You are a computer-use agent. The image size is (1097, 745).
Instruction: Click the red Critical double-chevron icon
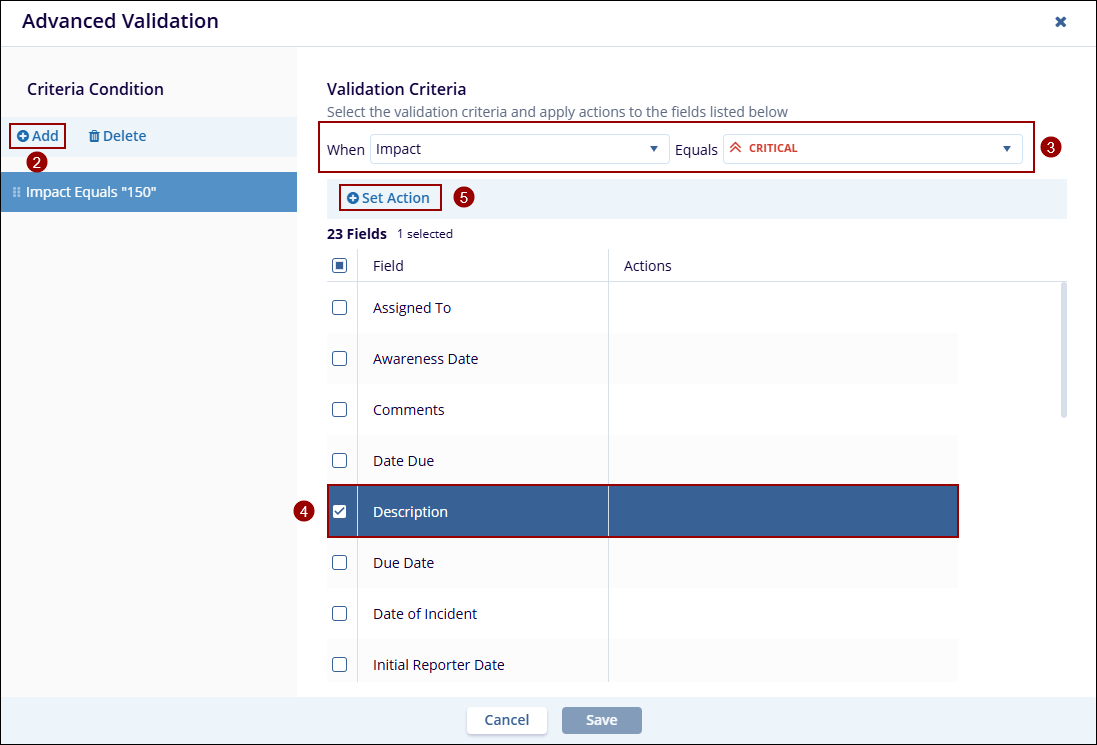click(x=735, y=148)
